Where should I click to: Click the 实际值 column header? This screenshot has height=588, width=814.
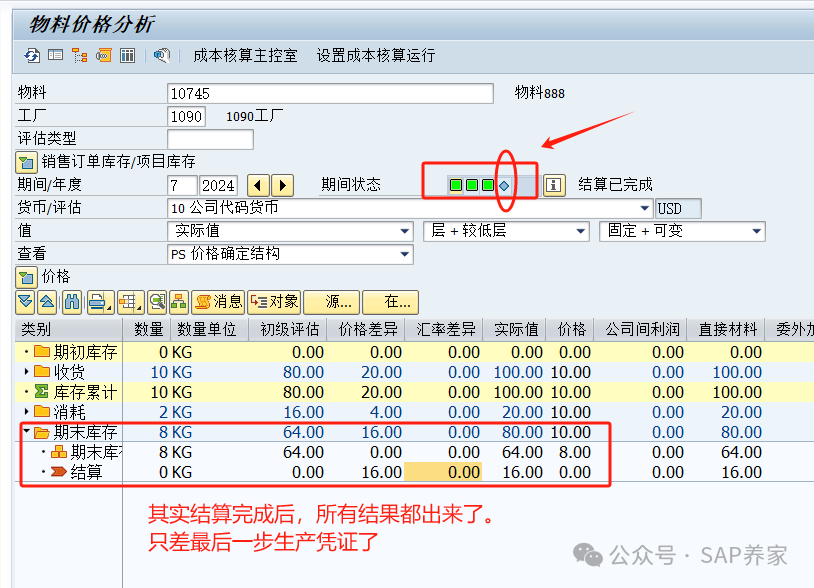(514, 330)
